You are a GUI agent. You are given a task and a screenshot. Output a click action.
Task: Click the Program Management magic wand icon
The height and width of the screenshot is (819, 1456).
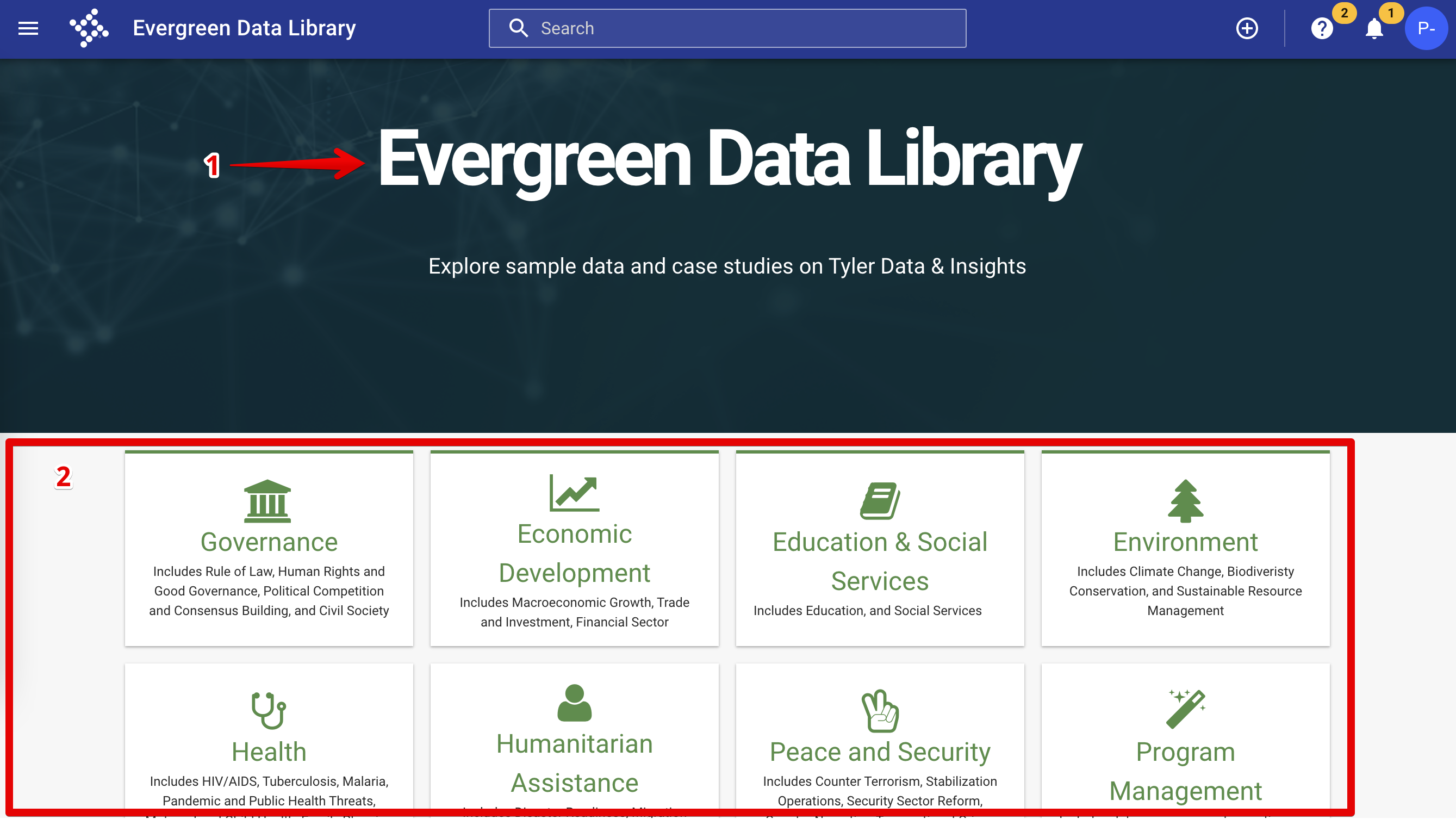coord(1186,709)
